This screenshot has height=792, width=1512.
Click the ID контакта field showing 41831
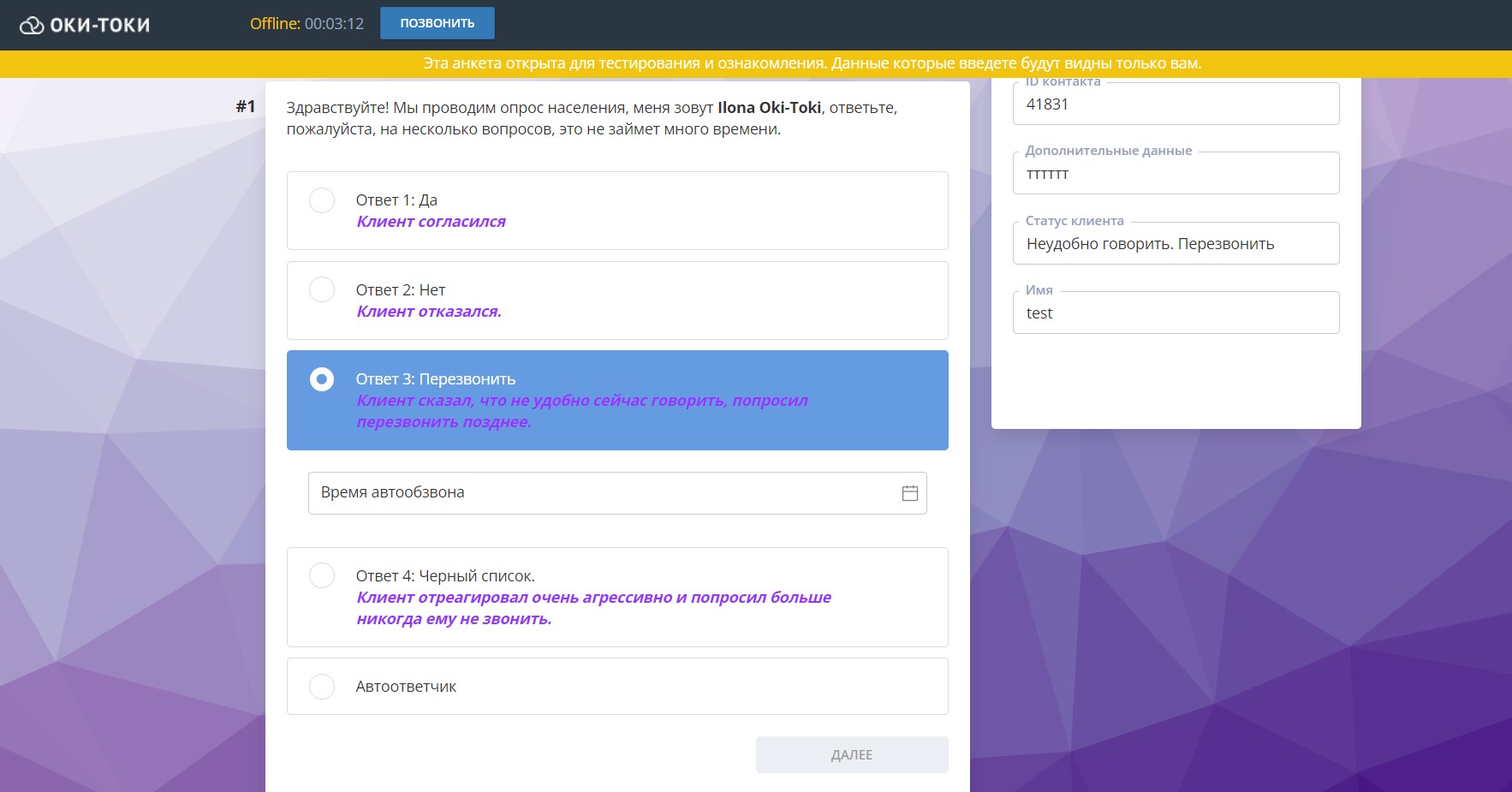click(x=1175, y=104)
